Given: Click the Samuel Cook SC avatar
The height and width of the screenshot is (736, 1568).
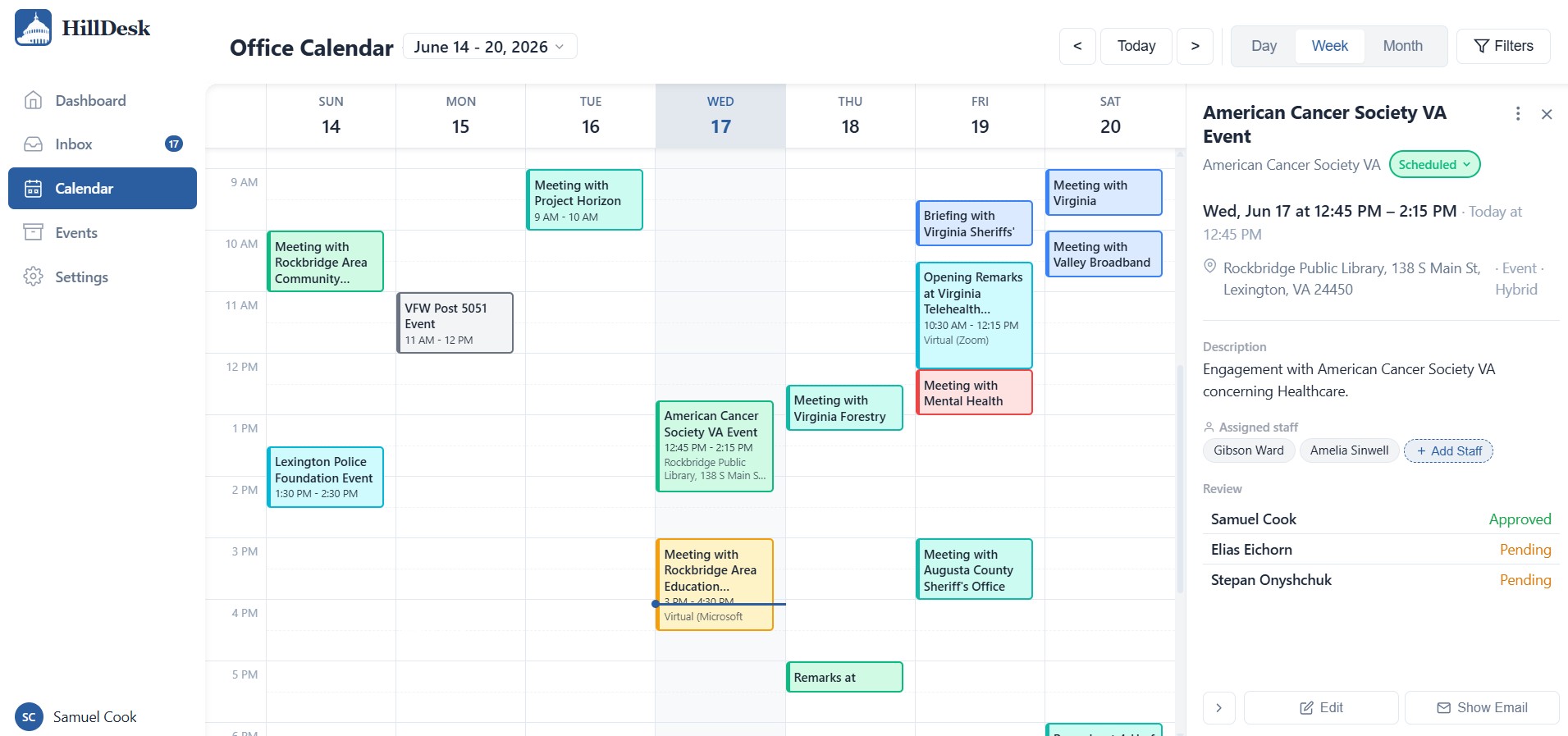Looking at the screenshot, I should tap(29, 716).
